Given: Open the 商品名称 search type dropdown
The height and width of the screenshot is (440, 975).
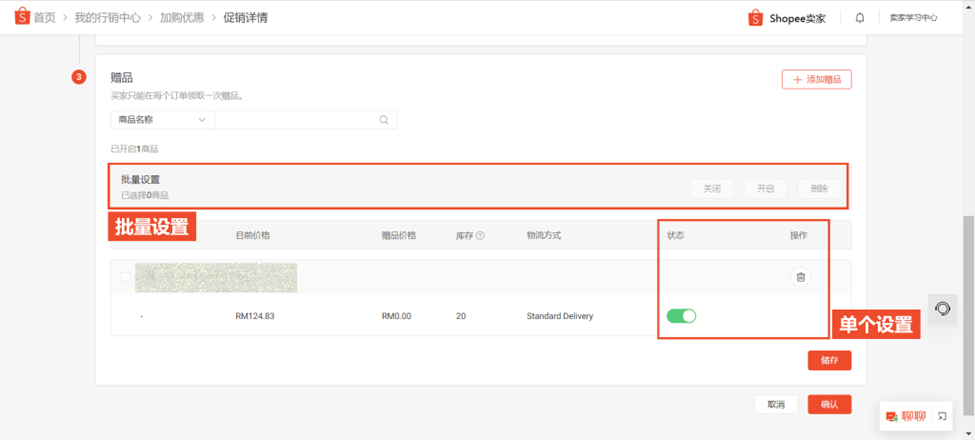Looking at the screenshot, I should coord(162,120).
